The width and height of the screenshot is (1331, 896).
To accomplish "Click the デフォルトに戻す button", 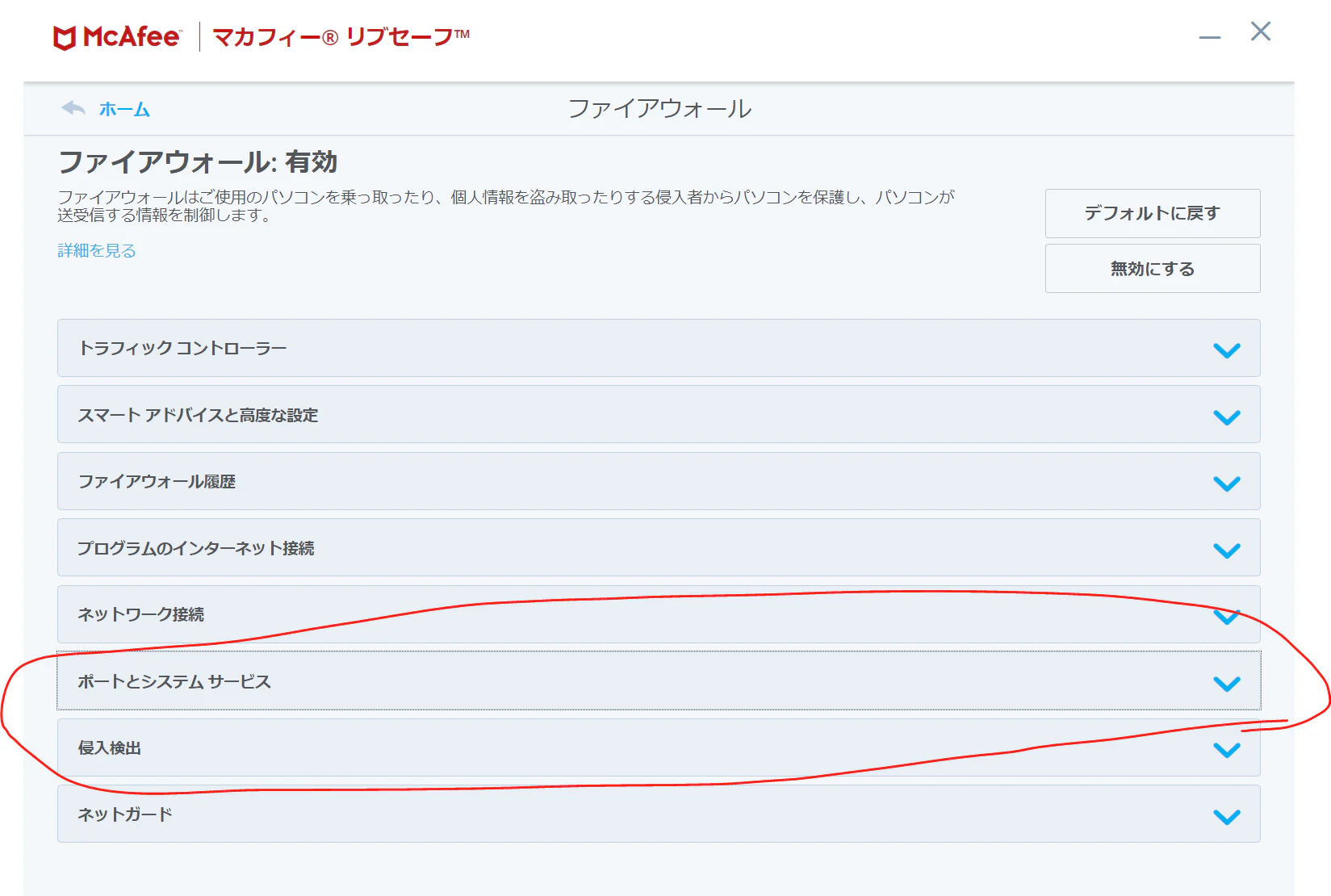I will [x=1152, y=213].
